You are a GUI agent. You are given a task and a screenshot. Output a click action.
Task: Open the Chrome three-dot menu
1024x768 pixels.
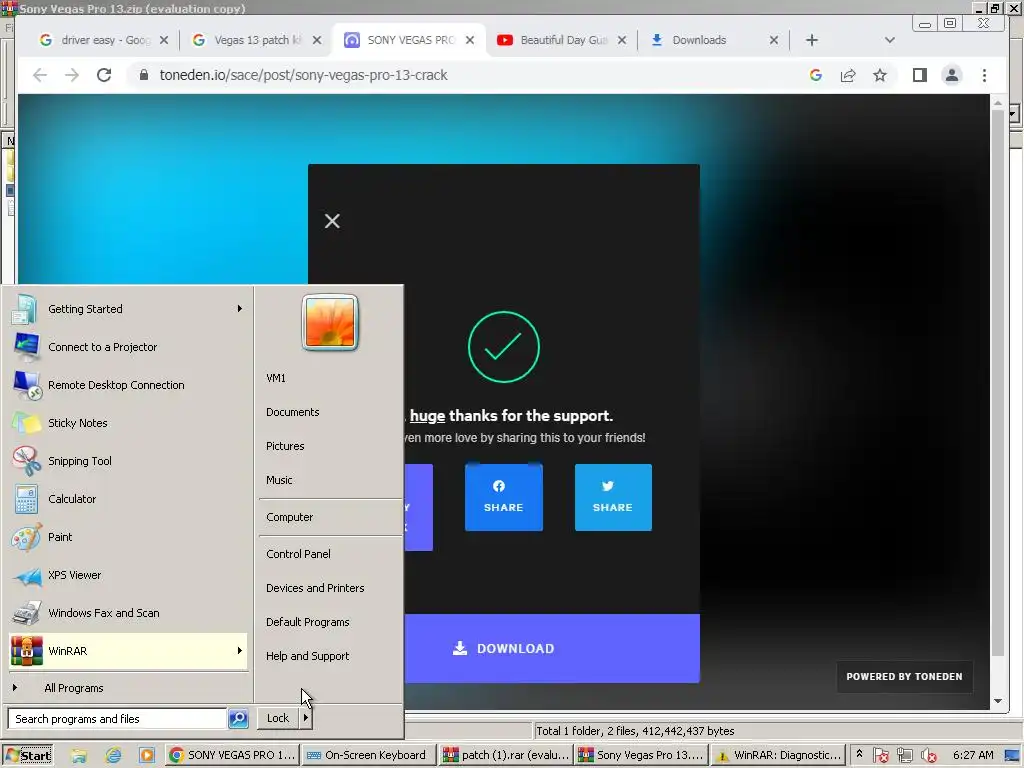[984, 75]
